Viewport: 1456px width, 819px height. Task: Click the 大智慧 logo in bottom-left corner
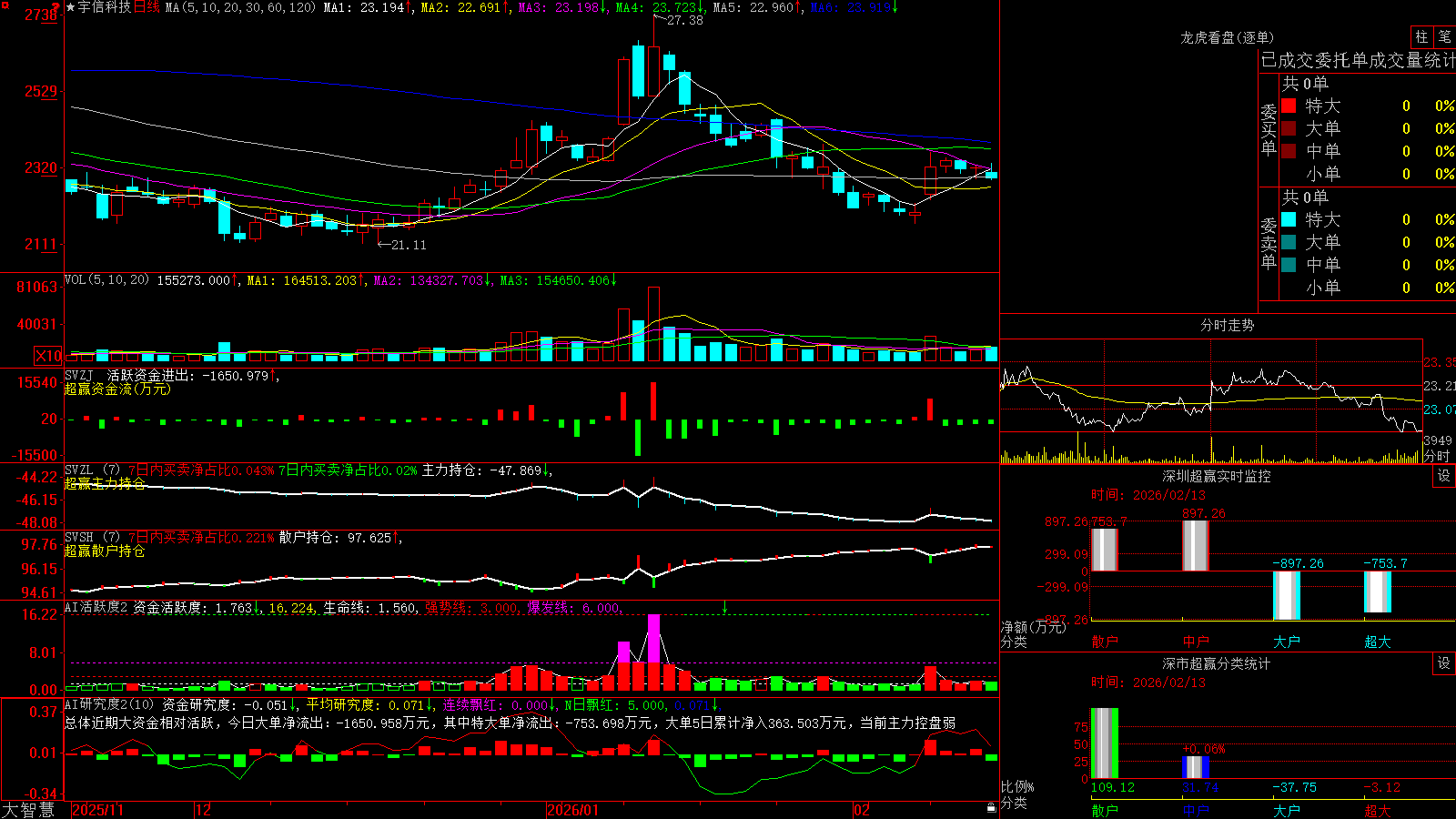click(29, 810)
